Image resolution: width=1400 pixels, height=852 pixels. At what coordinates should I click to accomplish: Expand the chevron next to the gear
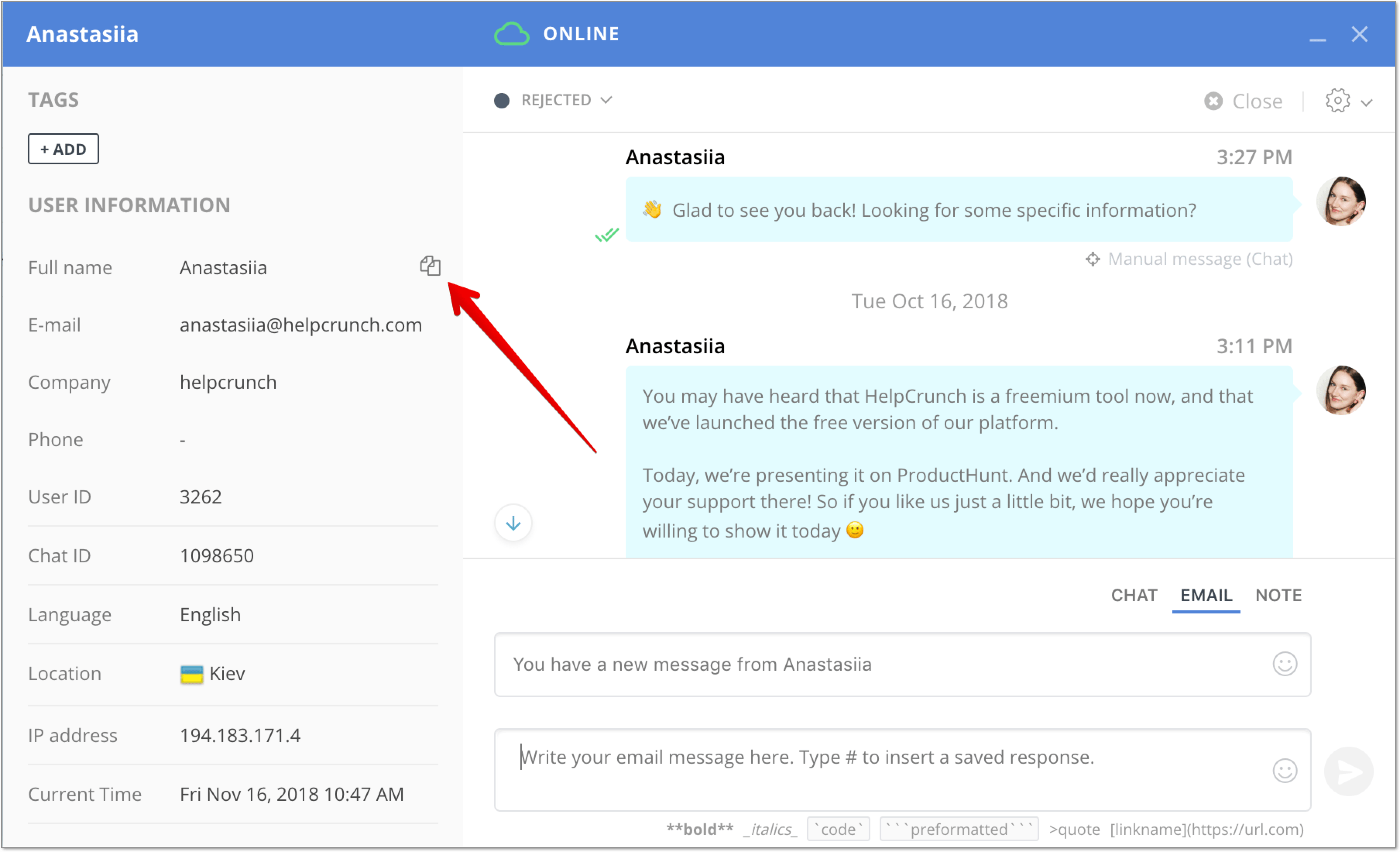(x=1366, y=103)
